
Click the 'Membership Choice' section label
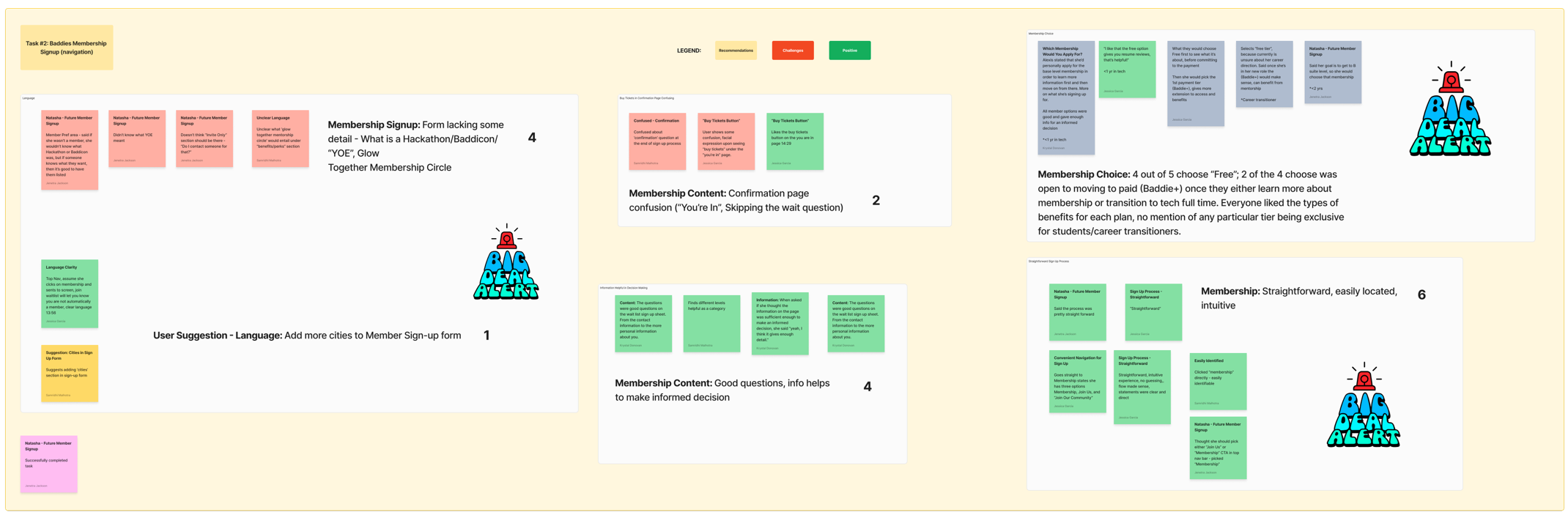[x=1041, y=34]
